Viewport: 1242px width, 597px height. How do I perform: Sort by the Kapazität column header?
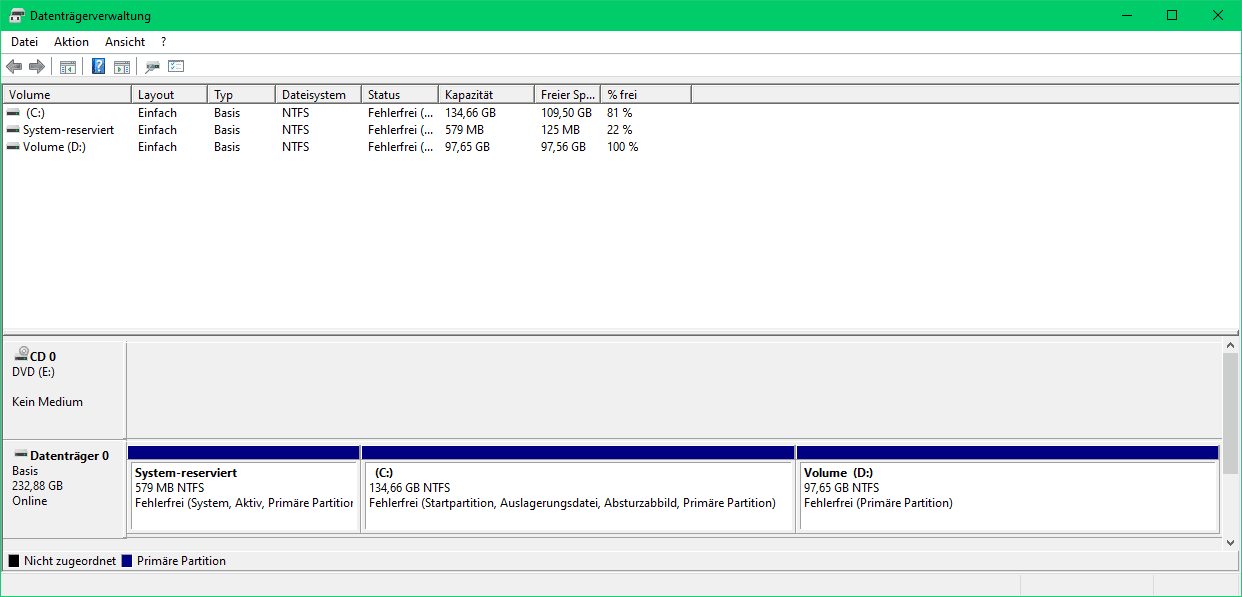pyautogui.click(x=486, y=95)
